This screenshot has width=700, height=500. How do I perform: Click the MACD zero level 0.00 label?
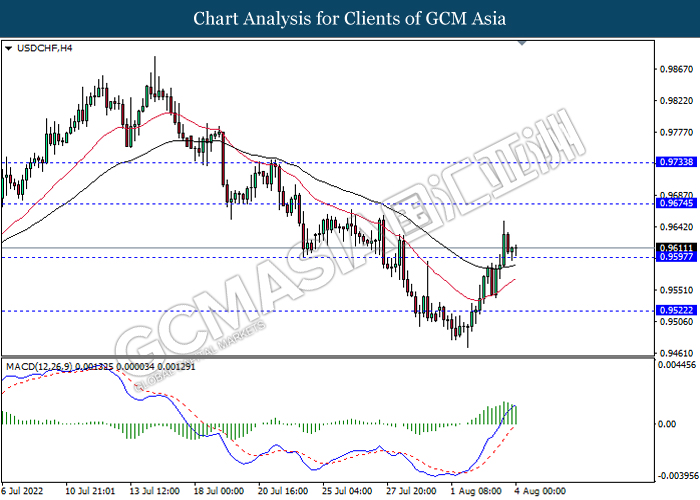tap(667, 424)
